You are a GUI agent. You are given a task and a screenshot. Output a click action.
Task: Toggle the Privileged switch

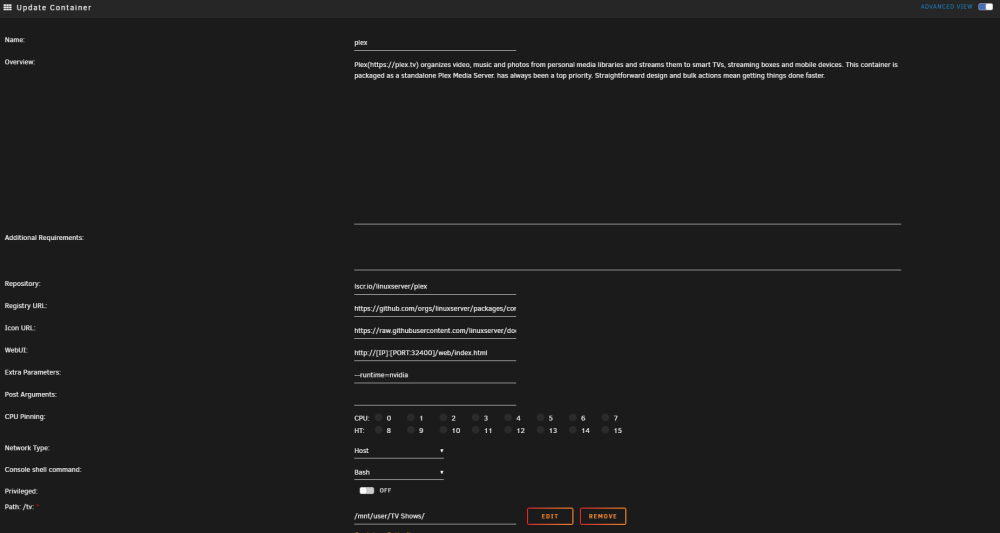coord(367,490)
